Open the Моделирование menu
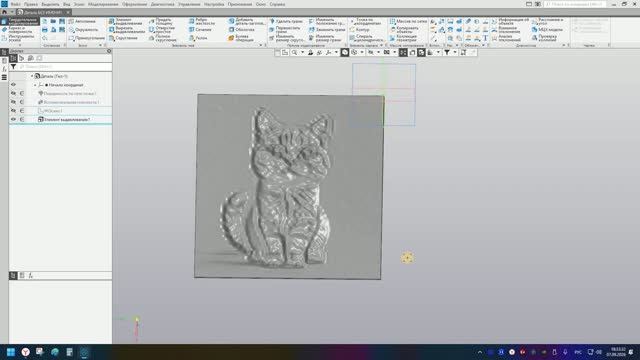This screenshot has width=640, height=360. tap(103, 4)
